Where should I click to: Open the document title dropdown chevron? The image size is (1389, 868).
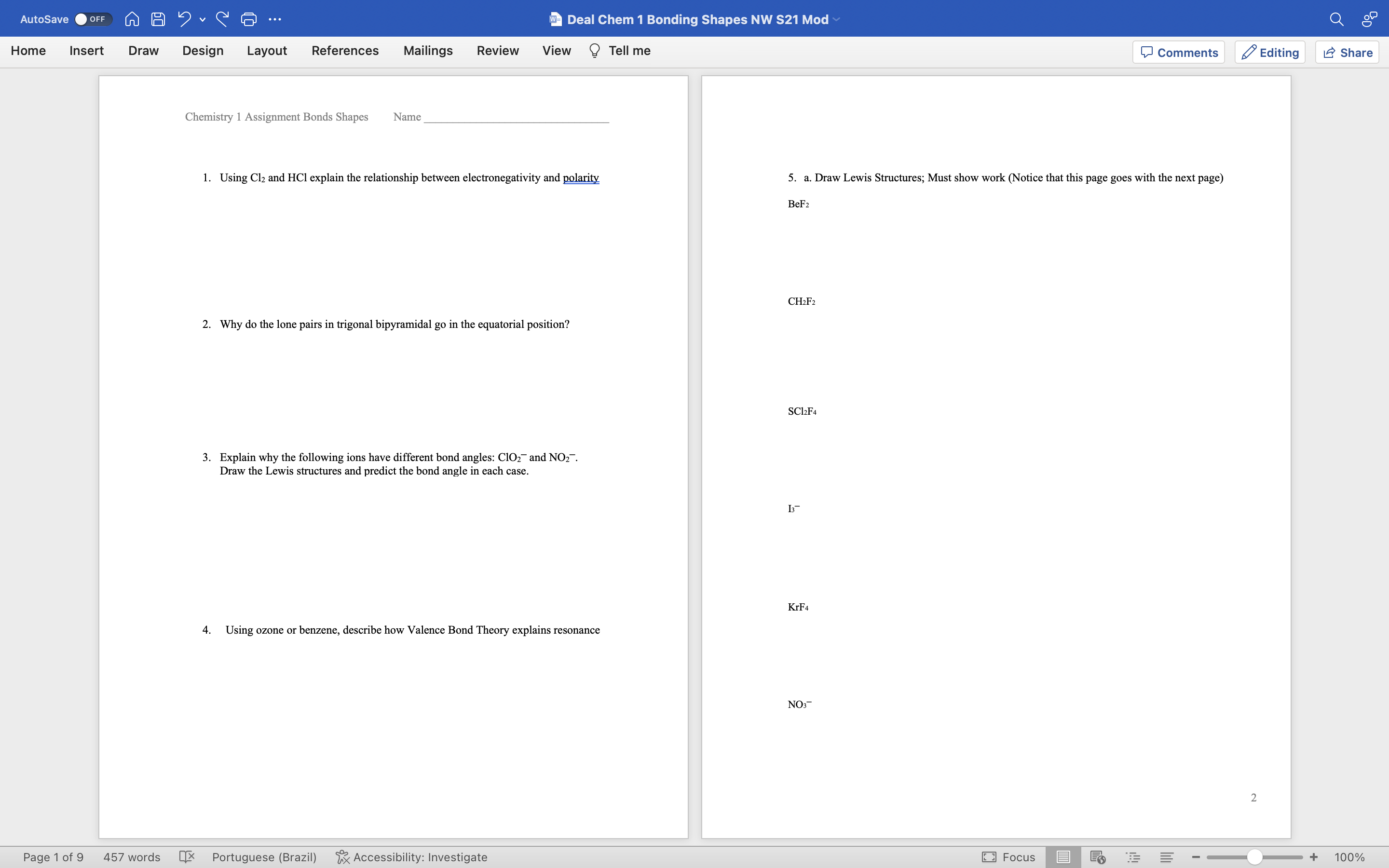coord(837,19)
